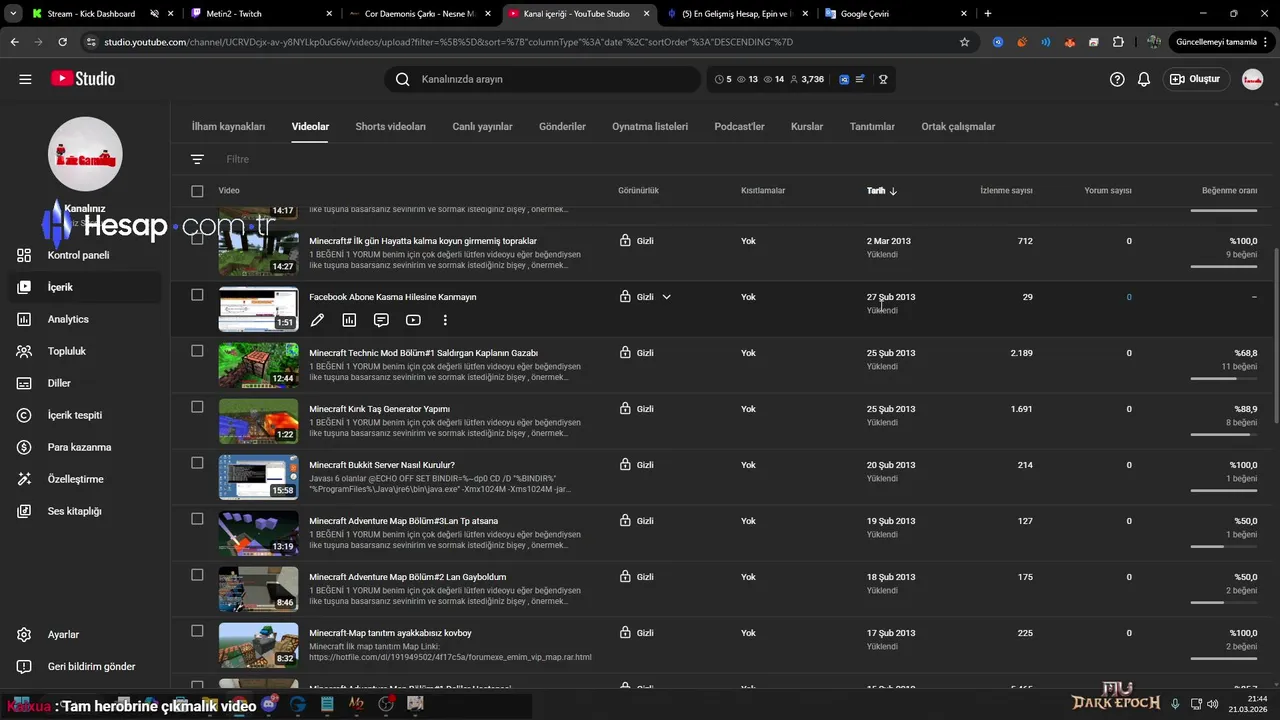Click like ratio bar of Adventure Map Bölüm#3
The width and height of the screenshot is (1280, 720).
[x=1224, y=547]
